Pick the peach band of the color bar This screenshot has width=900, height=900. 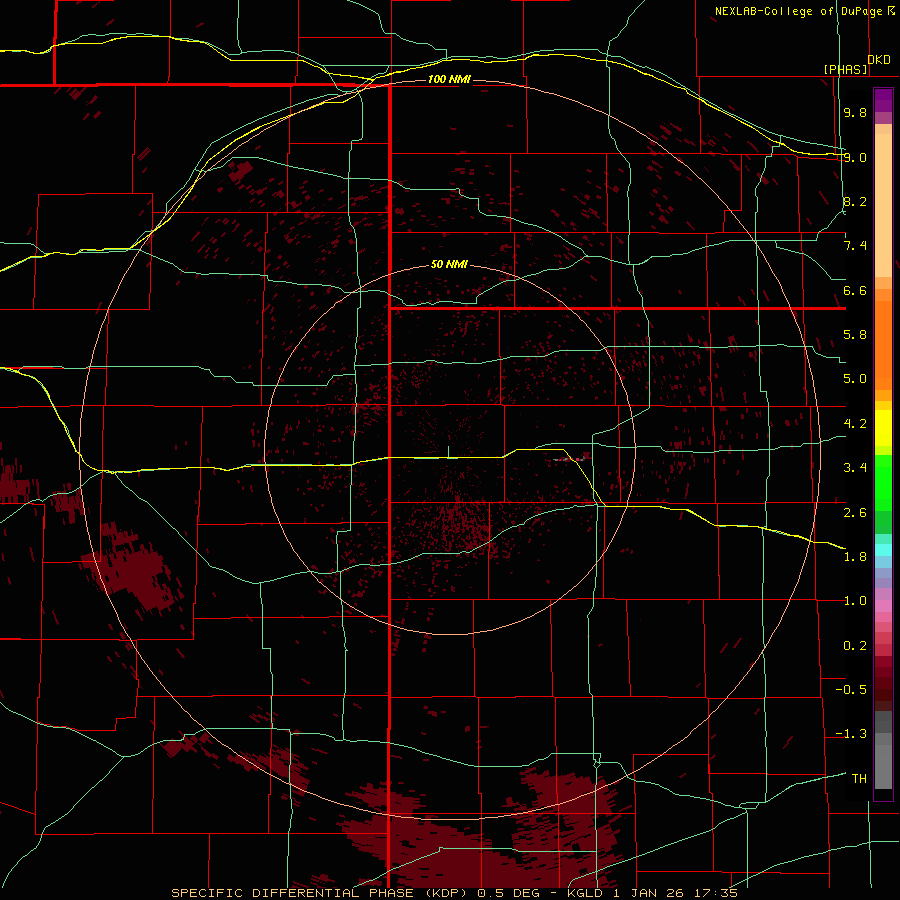click(883, 205)
